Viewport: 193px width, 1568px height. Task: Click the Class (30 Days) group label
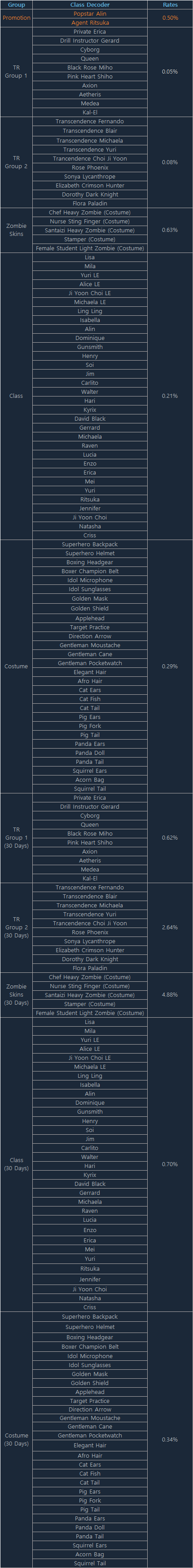(x=17, y=1164)
